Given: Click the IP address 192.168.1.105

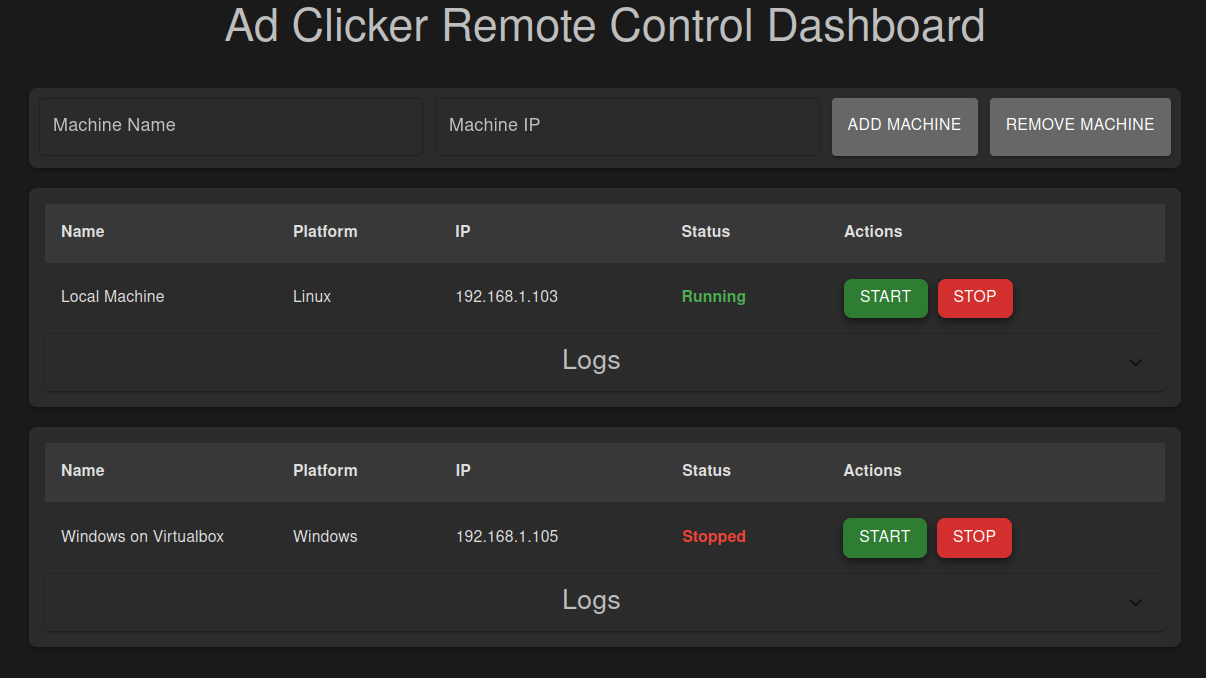Looking at the screenshot, I should click(506, 536).
